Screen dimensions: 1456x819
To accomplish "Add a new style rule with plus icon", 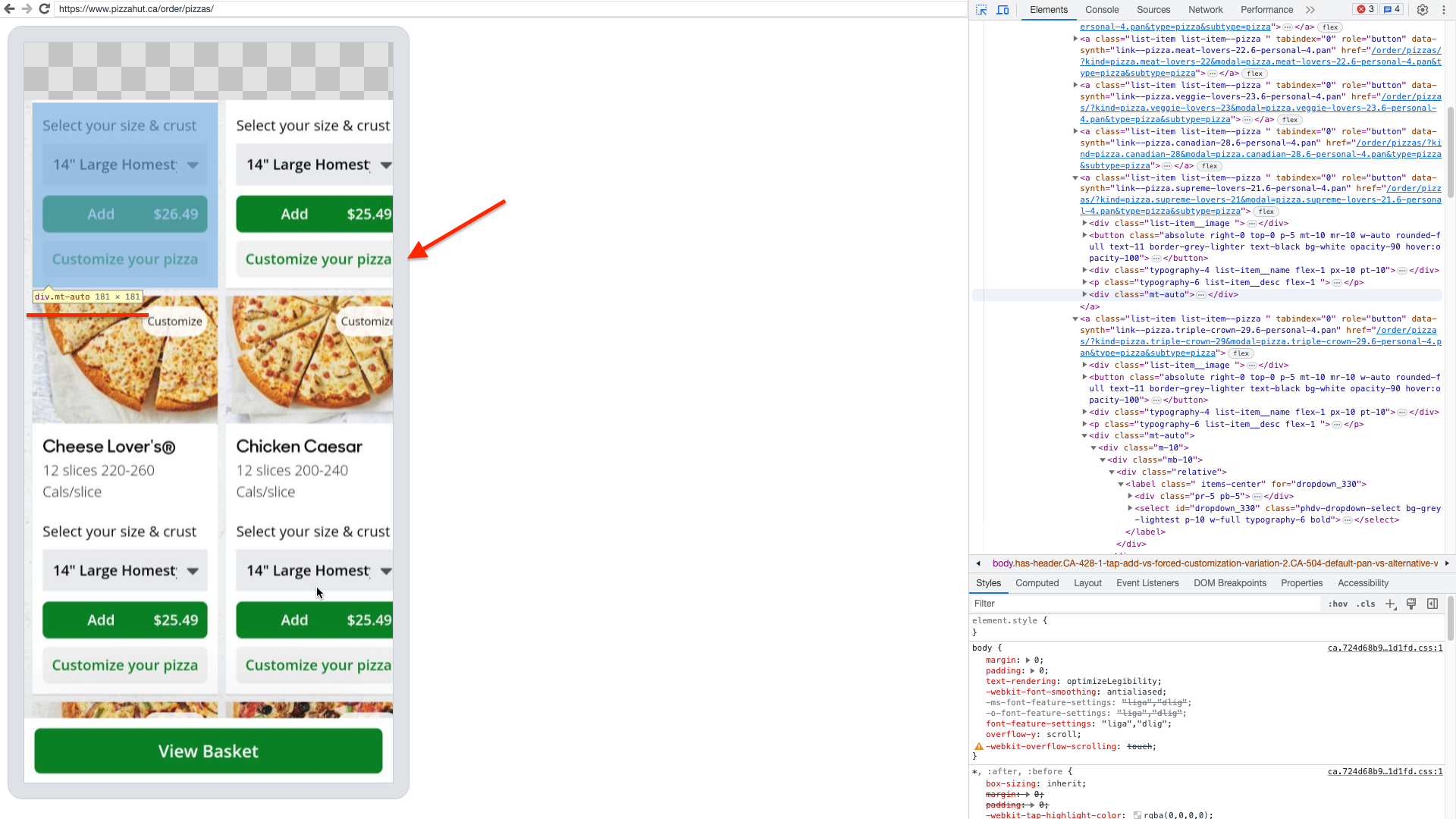I will 1391,604.
